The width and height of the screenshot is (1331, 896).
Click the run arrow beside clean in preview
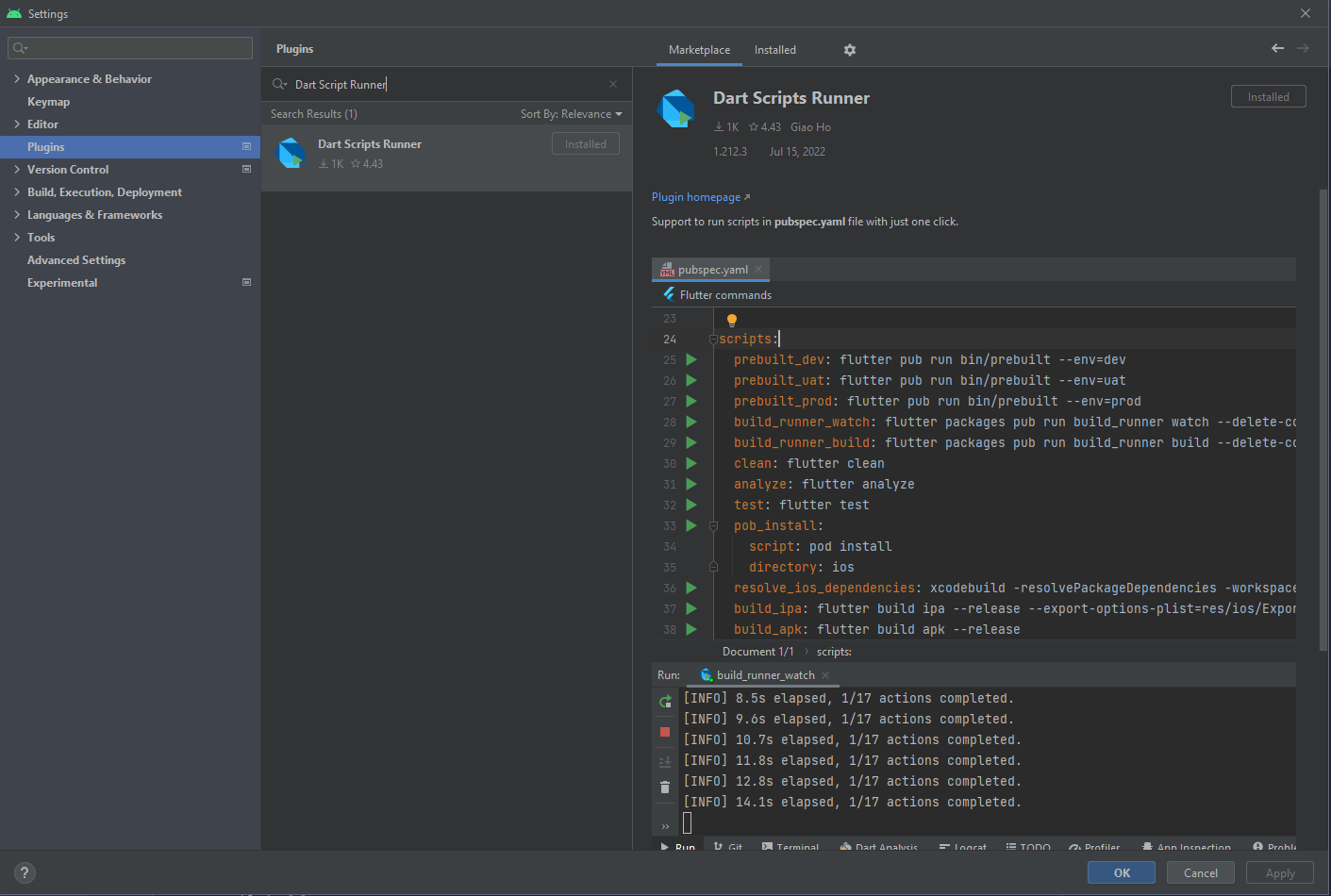pyautogui.click(x=691, y=463)
